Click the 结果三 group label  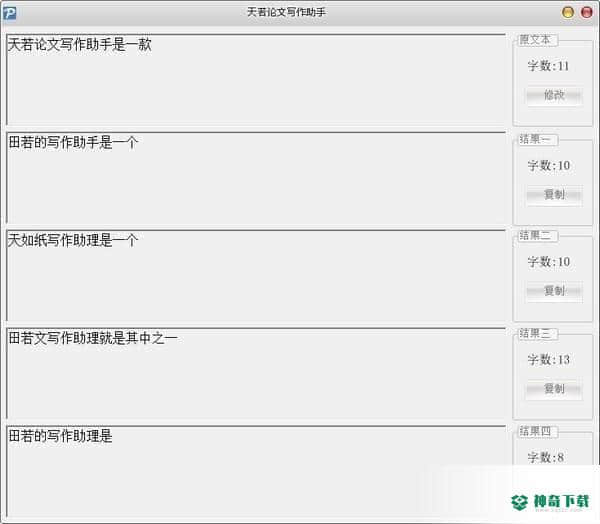click(535, 333)
